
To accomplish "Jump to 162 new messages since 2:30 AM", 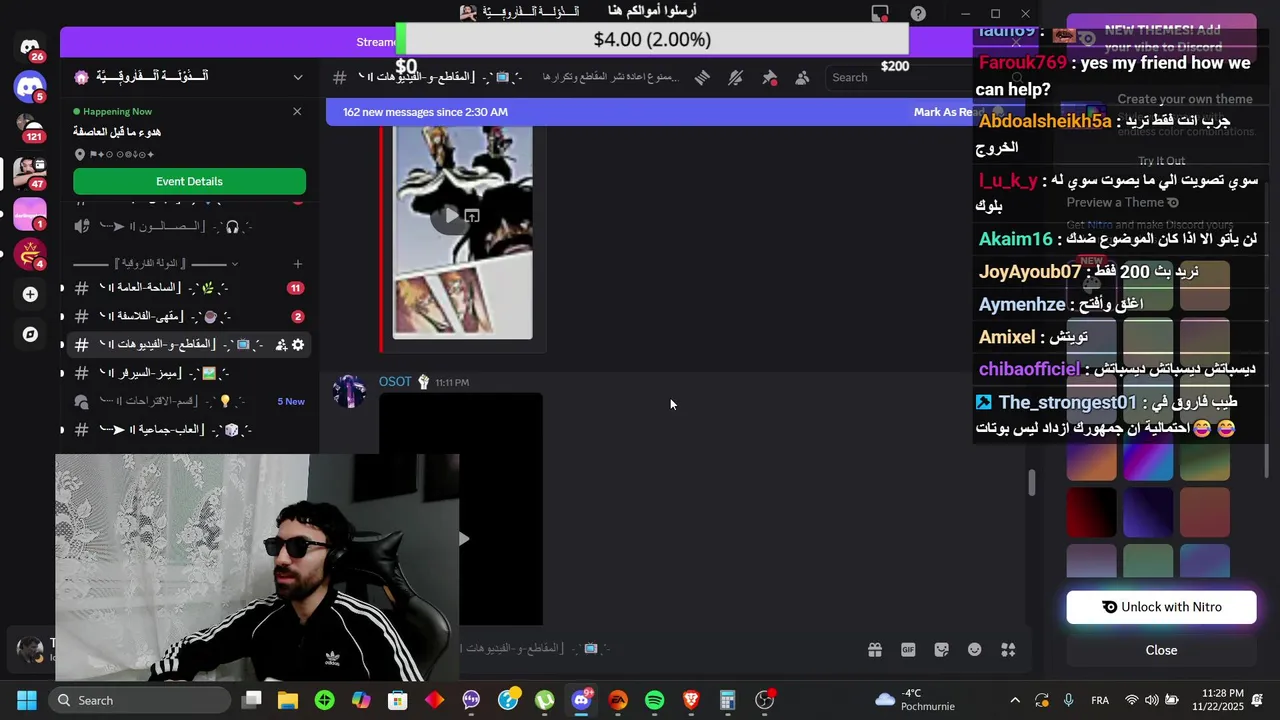I will tap(425, 112).
